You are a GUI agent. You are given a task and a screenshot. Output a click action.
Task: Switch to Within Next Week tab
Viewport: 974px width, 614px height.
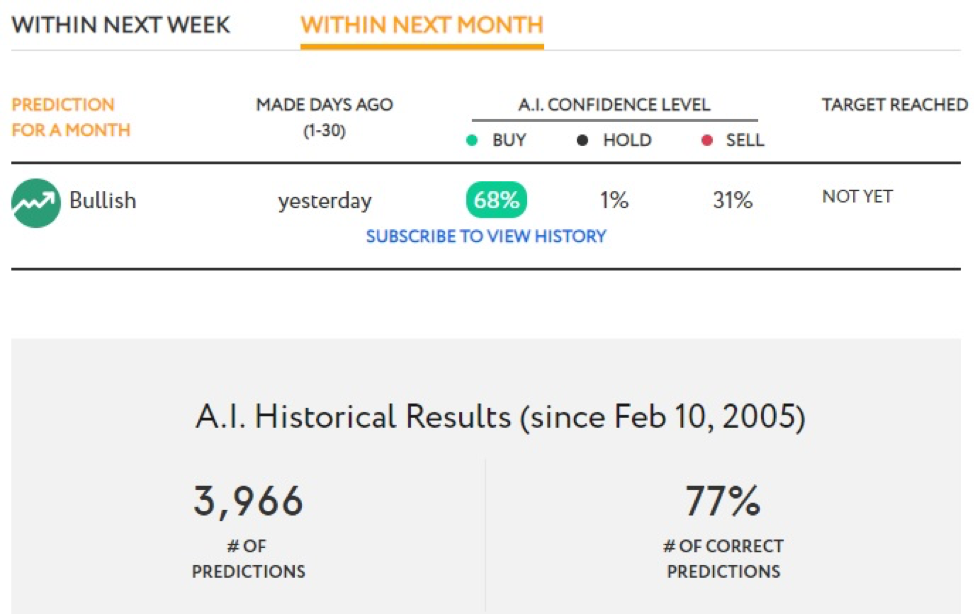coord(121,25)
